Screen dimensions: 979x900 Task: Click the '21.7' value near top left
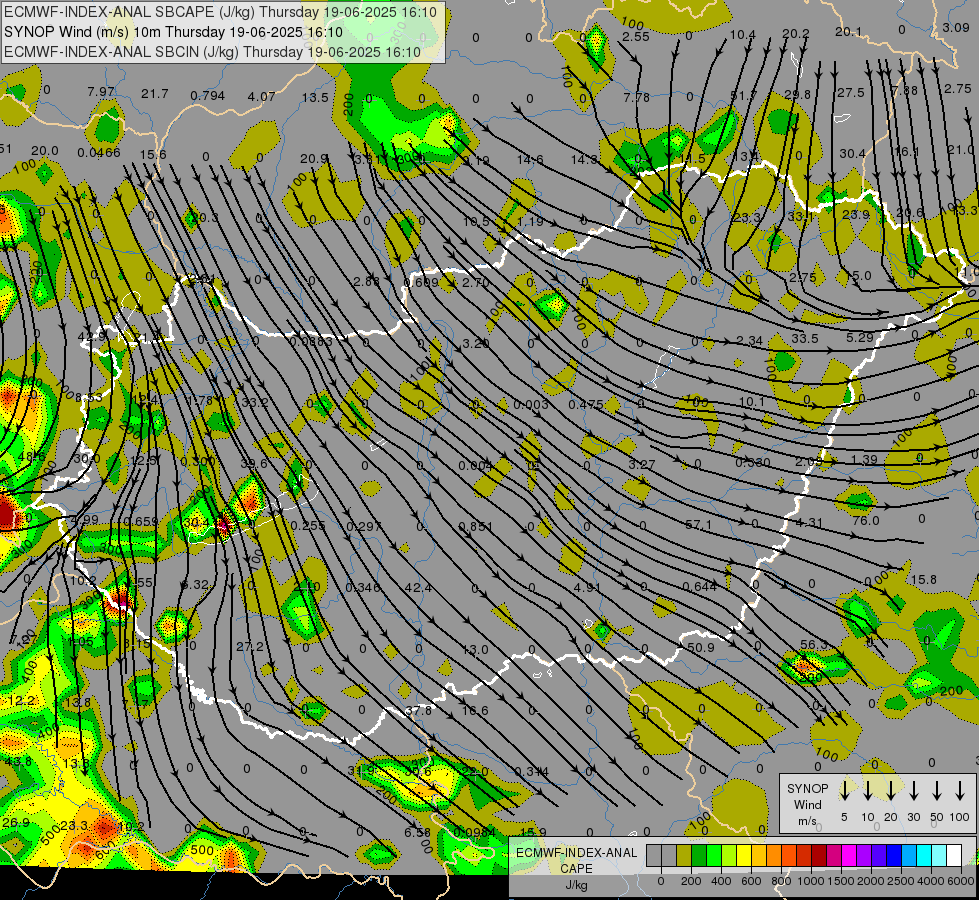click(x=154, y=94)
